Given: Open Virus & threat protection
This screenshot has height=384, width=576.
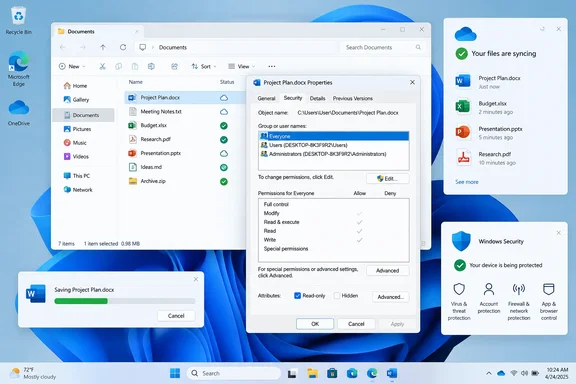Looking at the screenshot, I should click(x=459, y=301).
